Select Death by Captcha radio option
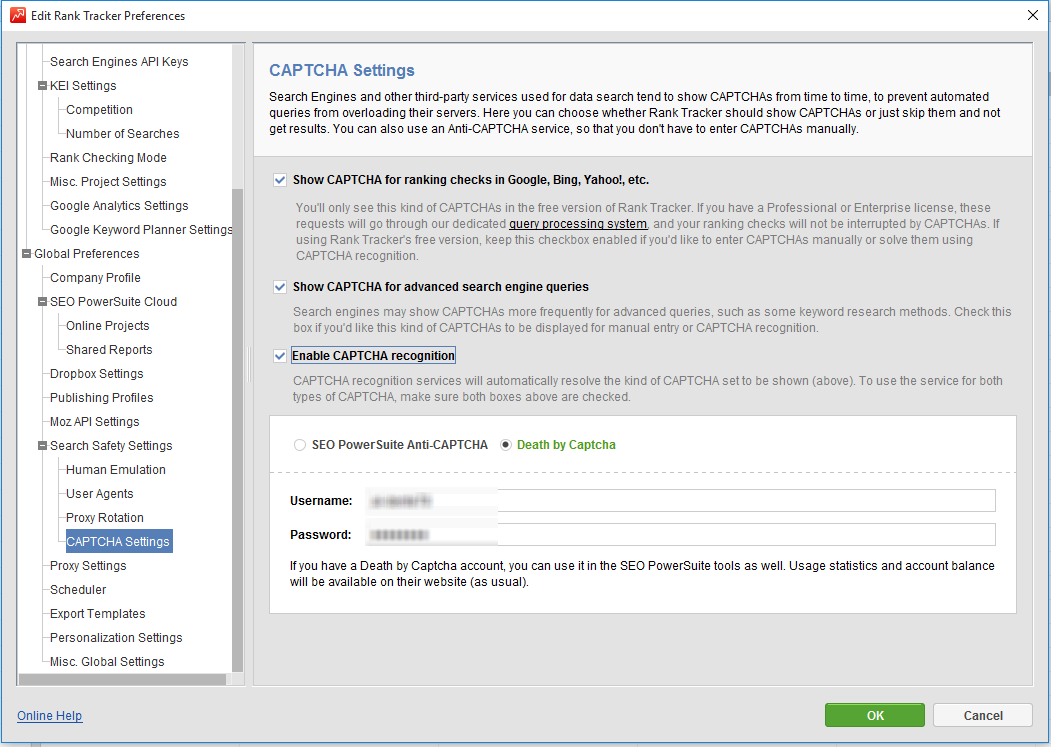 click(506, 445)
